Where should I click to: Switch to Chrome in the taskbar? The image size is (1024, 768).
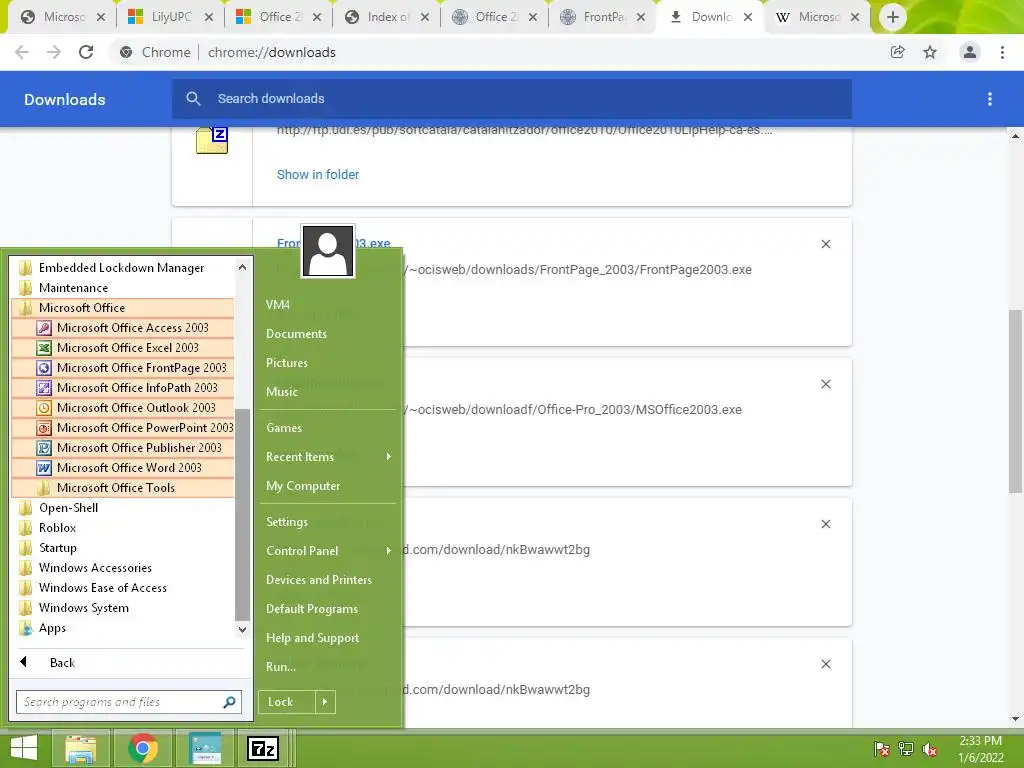click(143, 748)
